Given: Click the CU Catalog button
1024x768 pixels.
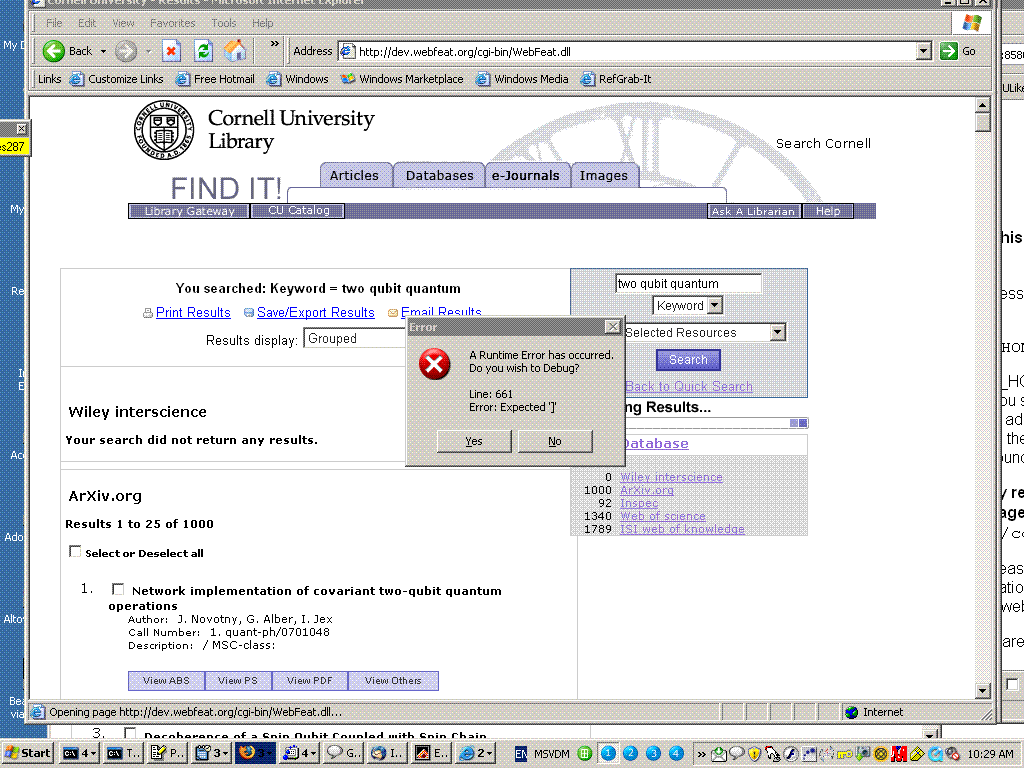Looking at the screenshot, I should click(298, 210).
